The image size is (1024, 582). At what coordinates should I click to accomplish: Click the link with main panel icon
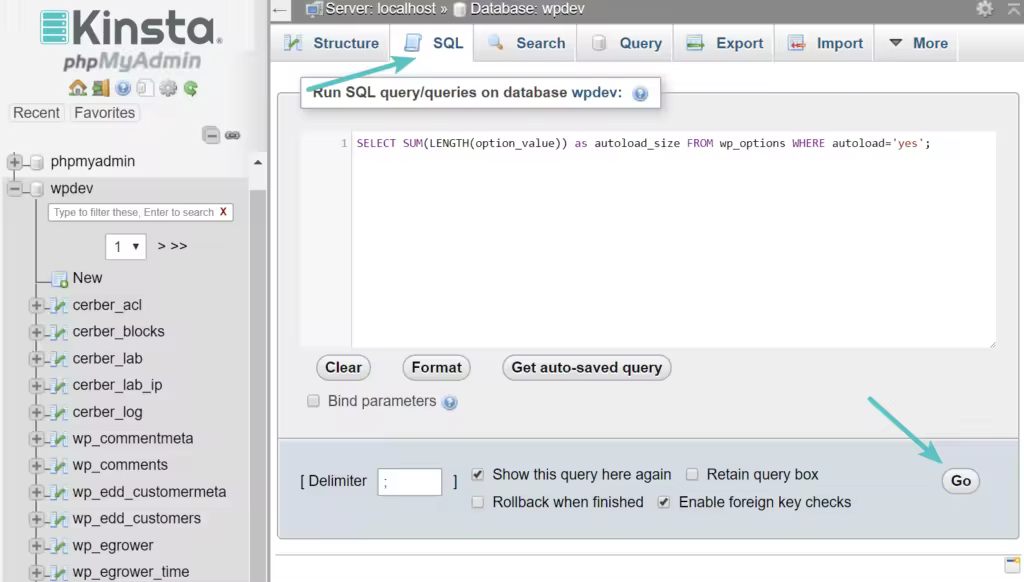click(232, 135)
